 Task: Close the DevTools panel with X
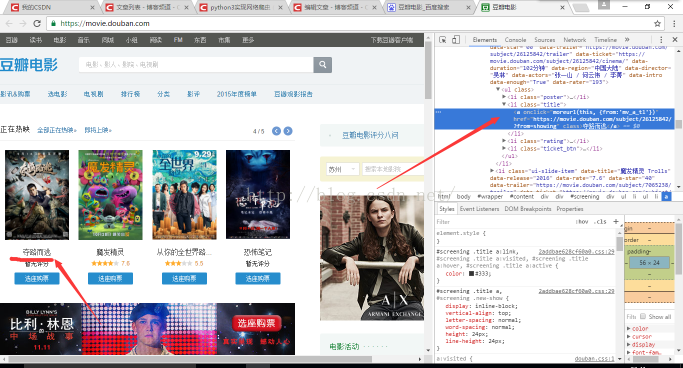coord(675,40)
